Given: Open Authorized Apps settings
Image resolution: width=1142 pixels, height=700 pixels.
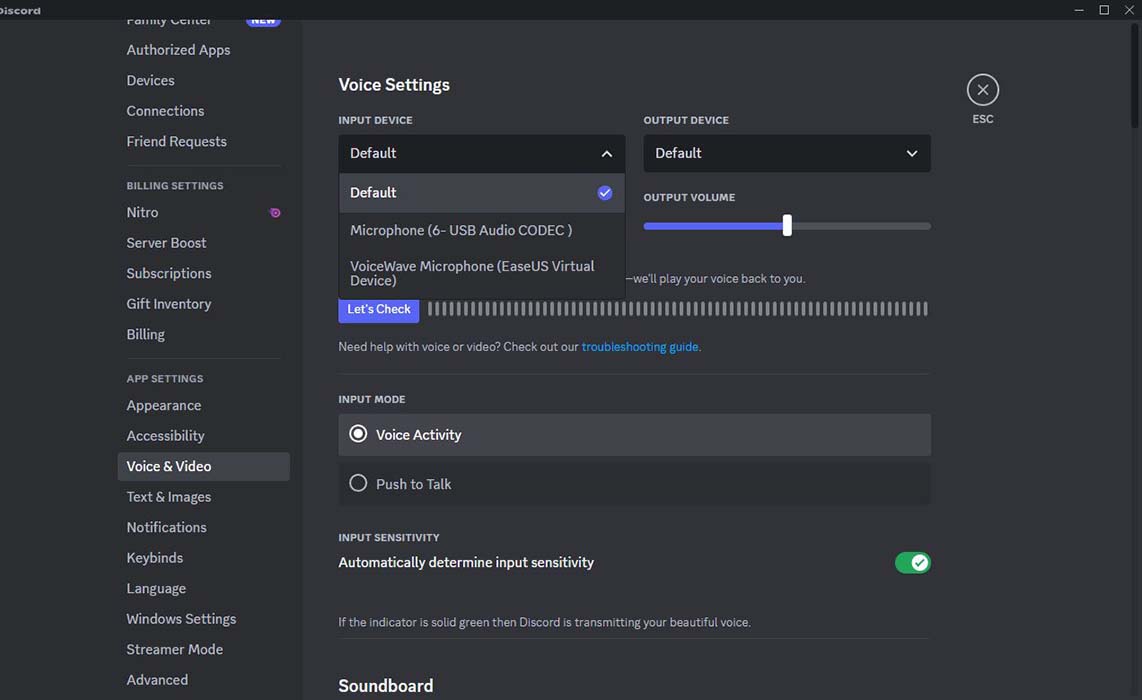Looking at the screenshot, I should [177, 49].
